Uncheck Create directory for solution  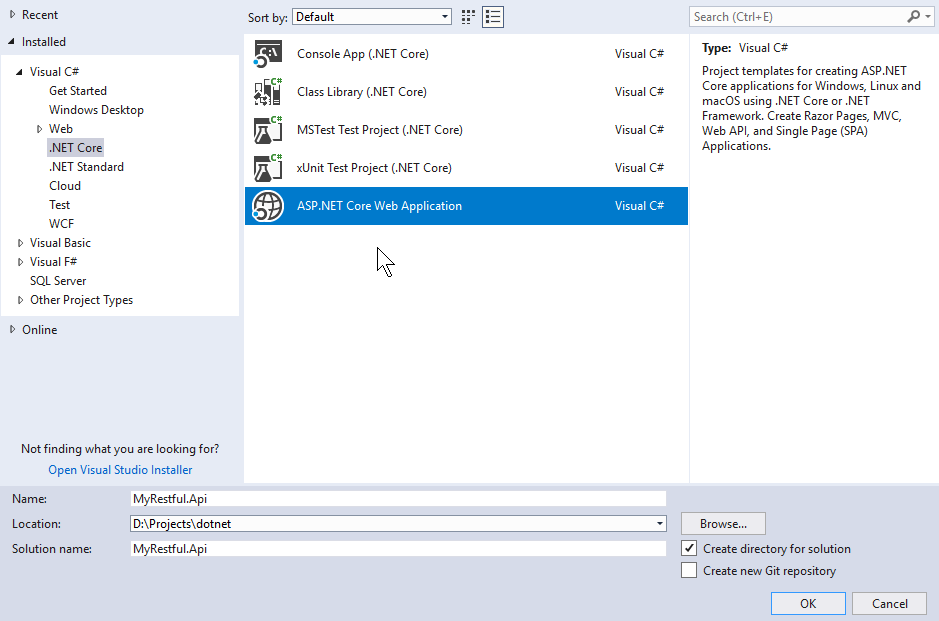point(689,549)
